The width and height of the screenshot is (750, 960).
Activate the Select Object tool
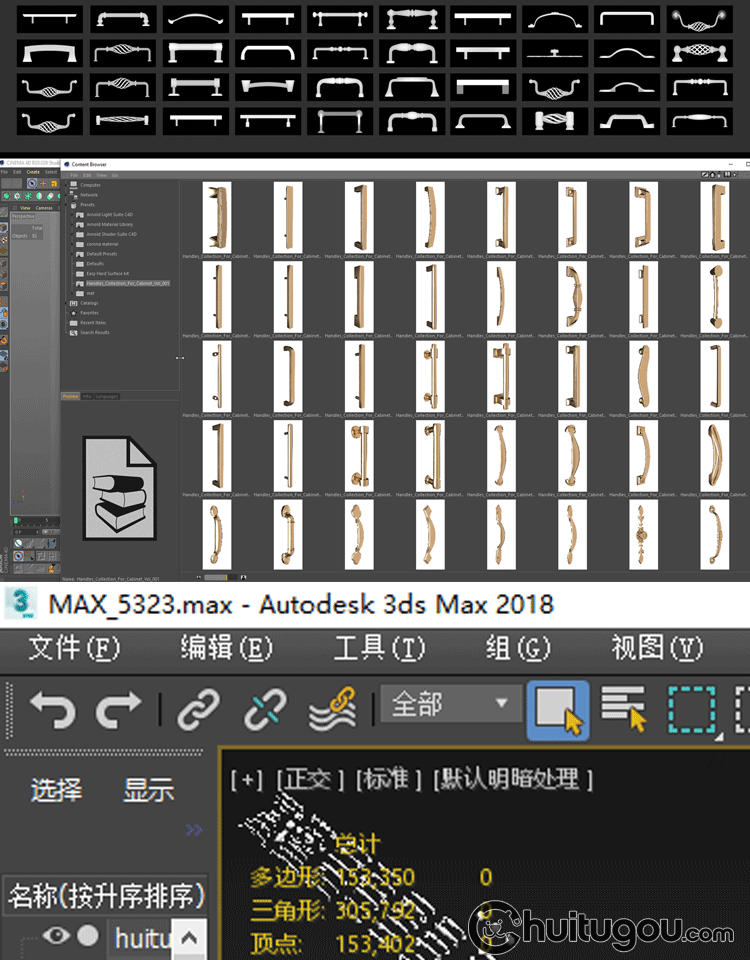pos(558,710)
